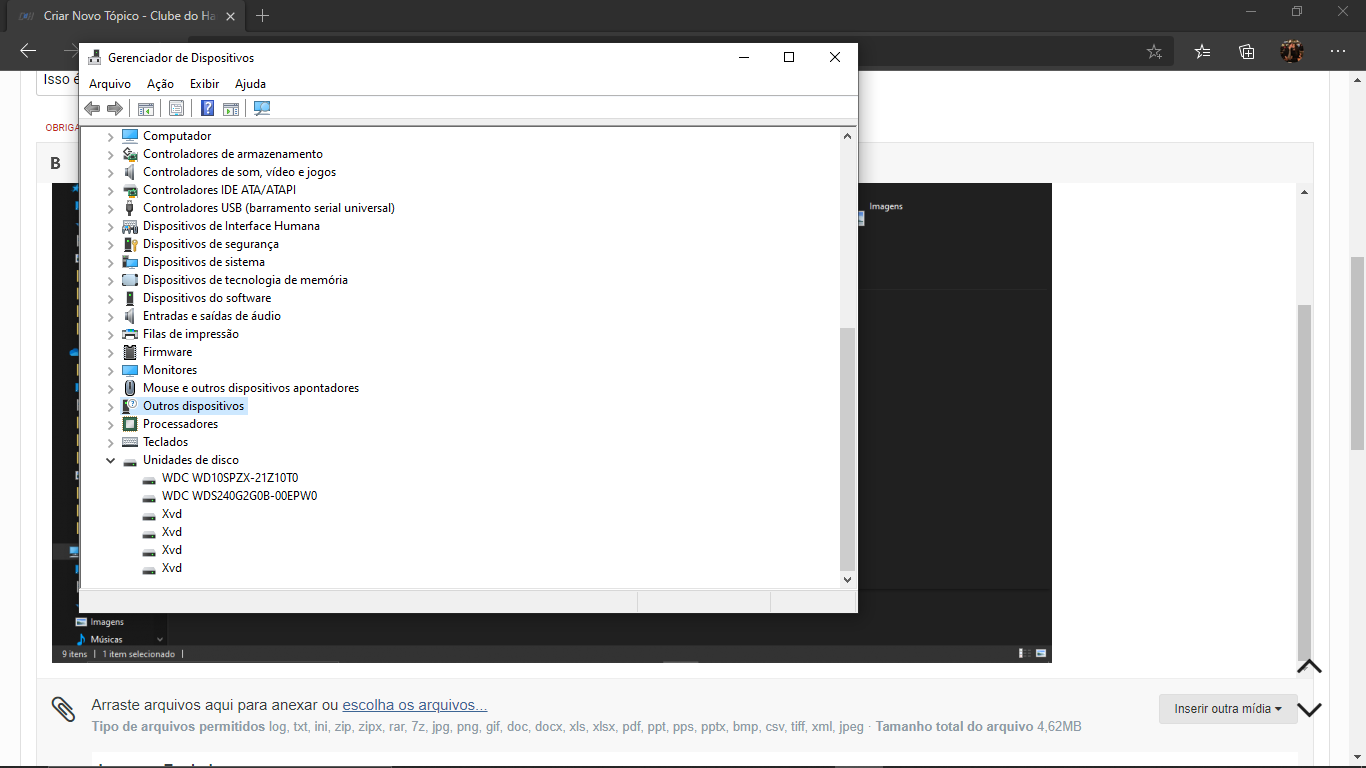Click the Teclados keyboard icon
The width and height of the screenshot is (1366, 768).
point(130,442)
